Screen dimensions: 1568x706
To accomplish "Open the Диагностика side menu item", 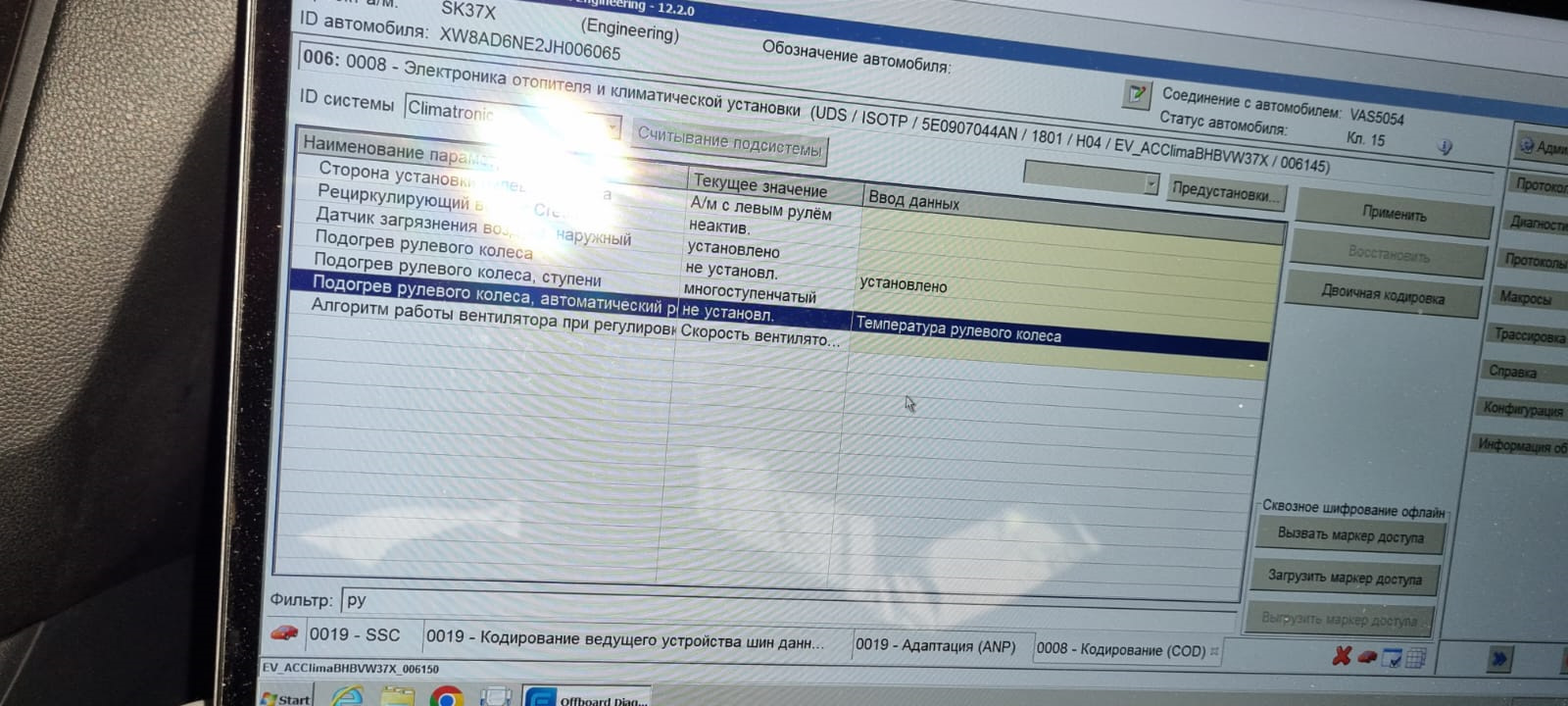I will [1538, 222].
